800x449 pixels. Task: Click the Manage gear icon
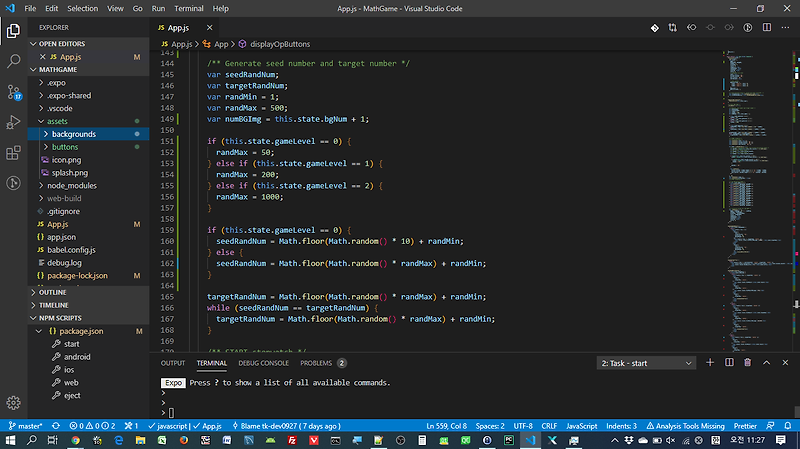(x=14, y=402)
